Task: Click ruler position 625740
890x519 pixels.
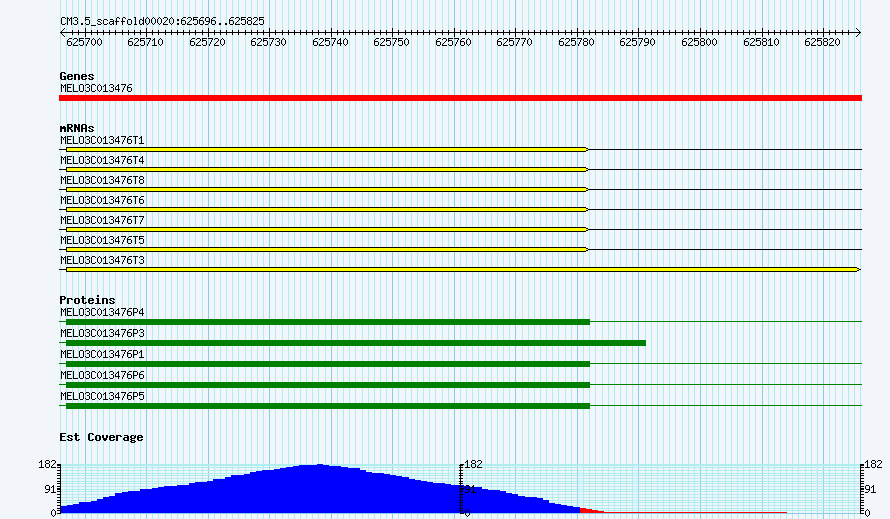Action: coord(330,42)
